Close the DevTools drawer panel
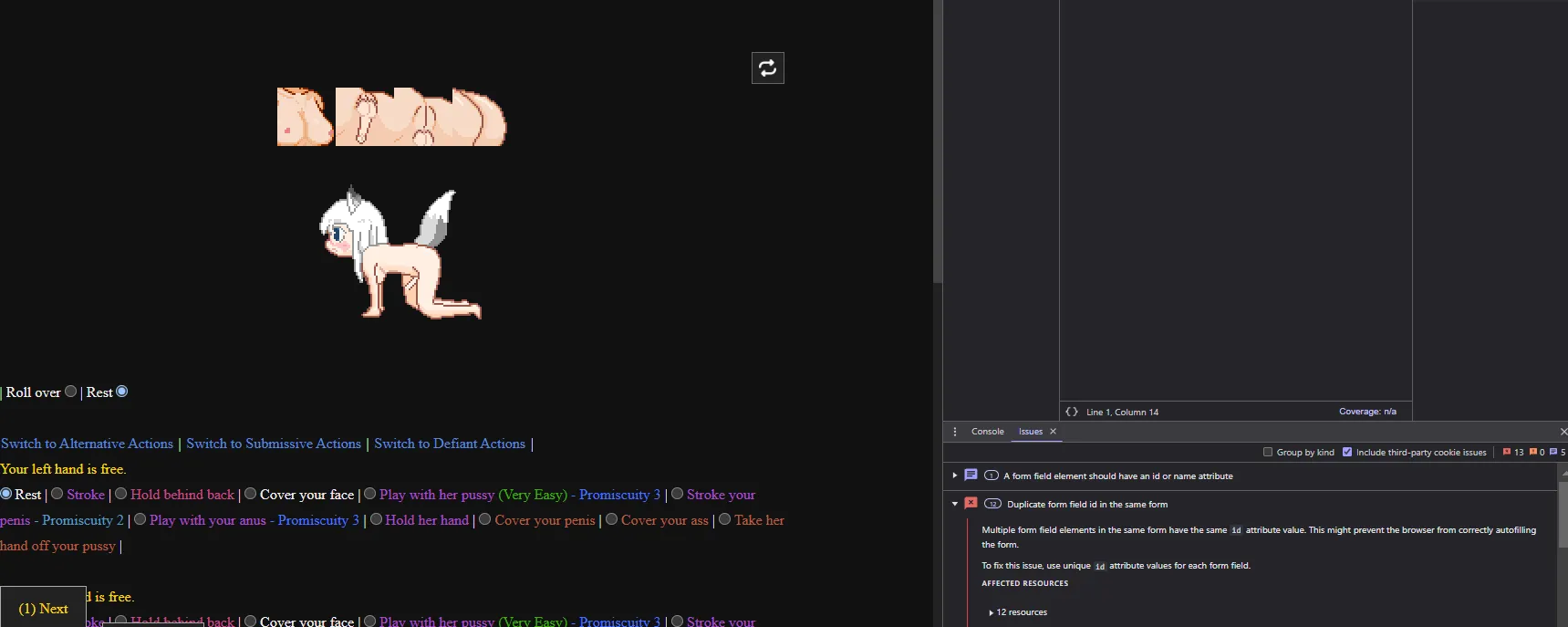The image size is (1568, 627). click(x=1562, y=432)
